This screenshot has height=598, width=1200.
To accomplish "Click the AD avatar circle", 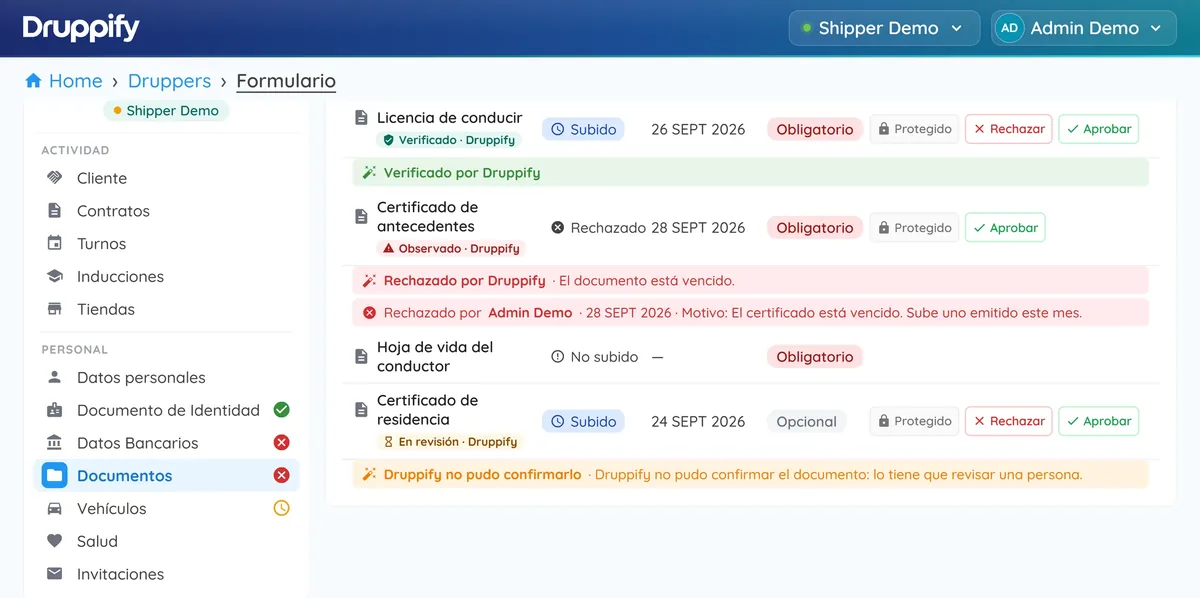I will [x=1010, y=28].
